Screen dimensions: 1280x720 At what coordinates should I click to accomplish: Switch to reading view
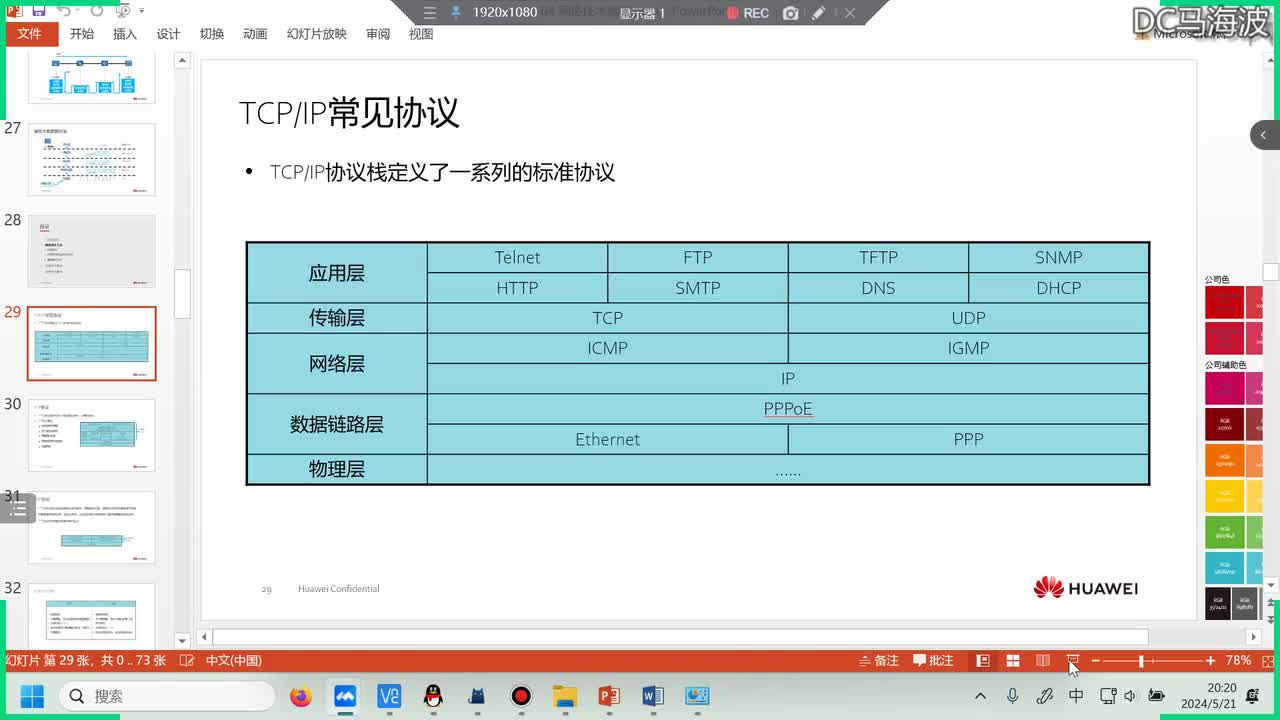point(1043,661)
